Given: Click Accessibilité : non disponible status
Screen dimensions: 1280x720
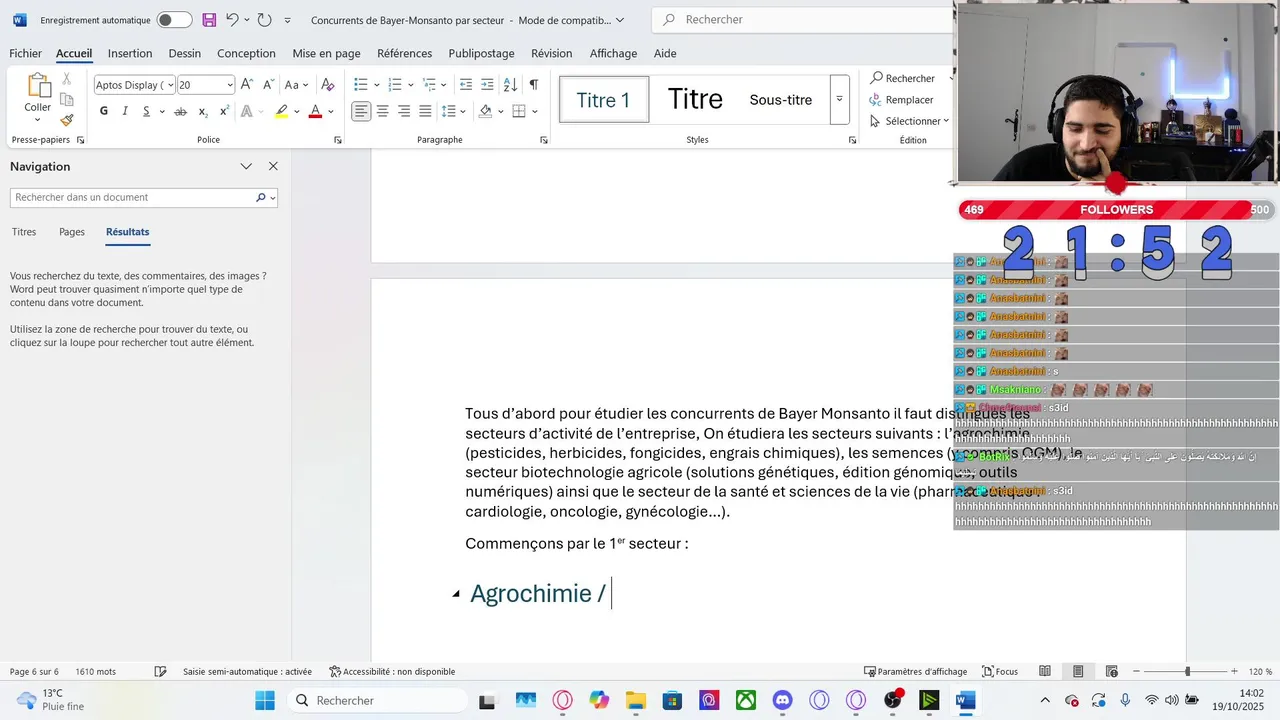Looking at the screenshot, I should pos(392,672).
